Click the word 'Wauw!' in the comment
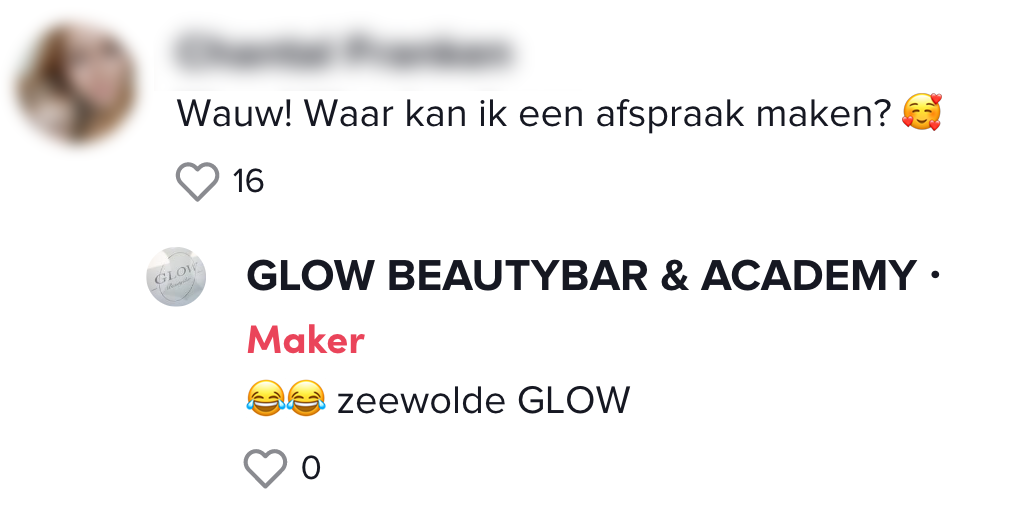Viewport: 1012px width, 512px height. coord(236,113)
